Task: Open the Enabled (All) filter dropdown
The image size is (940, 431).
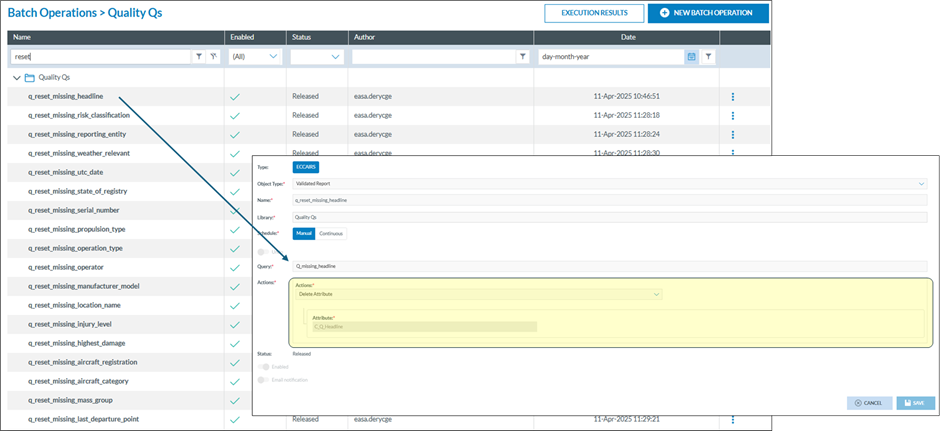Action: pyautogui.click(x=254, y=57)
